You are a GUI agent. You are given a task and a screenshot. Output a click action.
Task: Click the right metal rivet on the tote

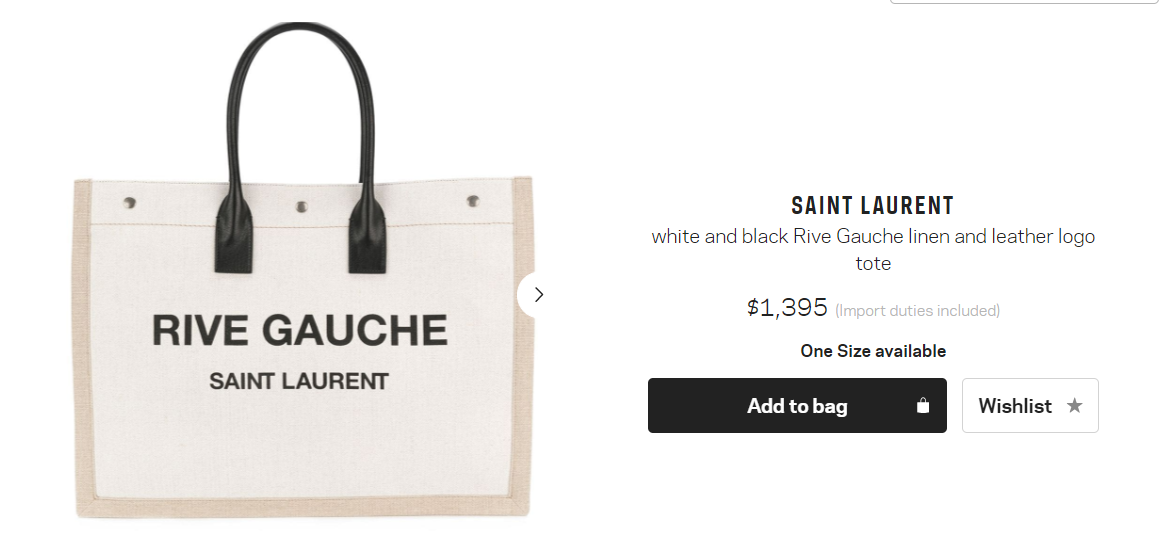[472, 201]
